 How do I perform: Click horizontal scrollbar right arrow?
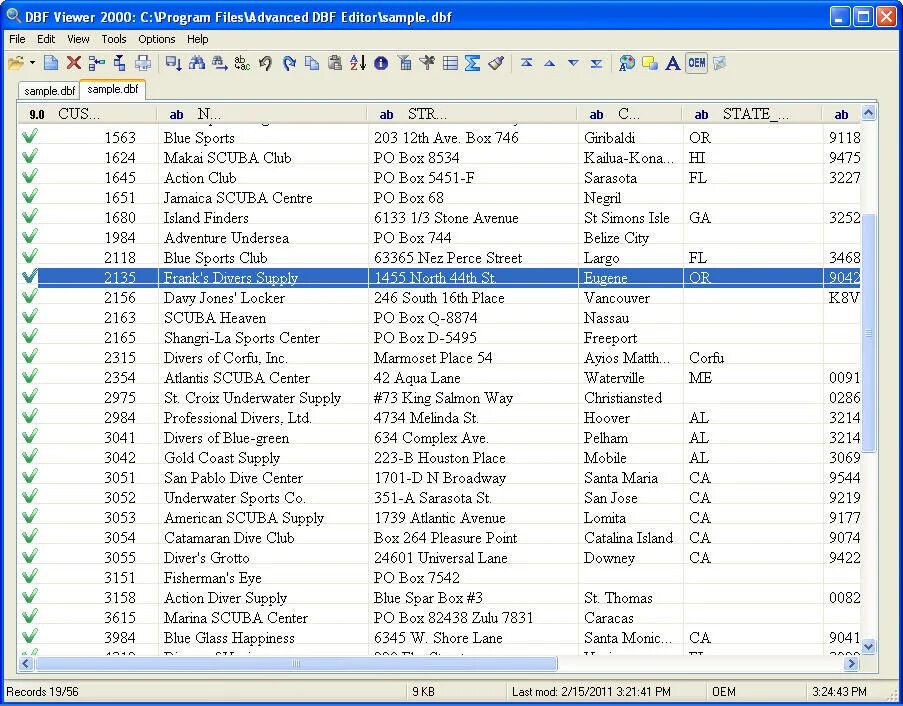851,664
